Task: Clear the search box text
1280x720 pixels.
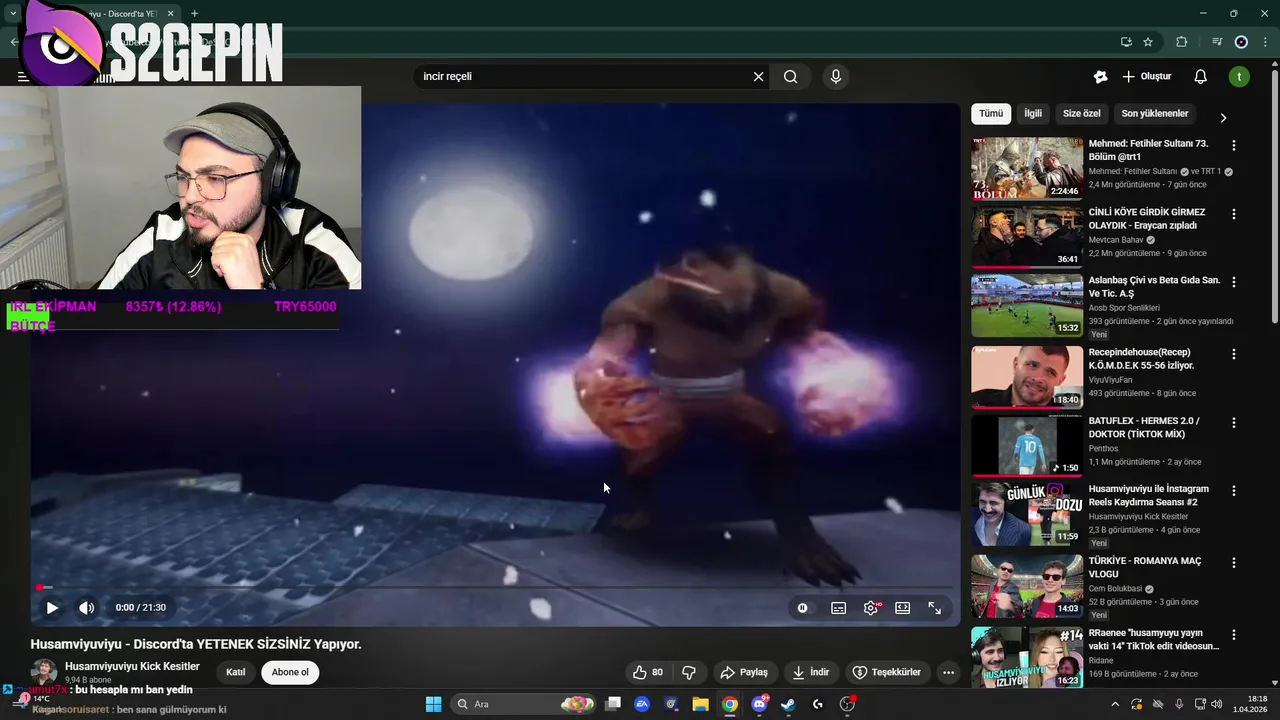Action: tap(758, 76)
